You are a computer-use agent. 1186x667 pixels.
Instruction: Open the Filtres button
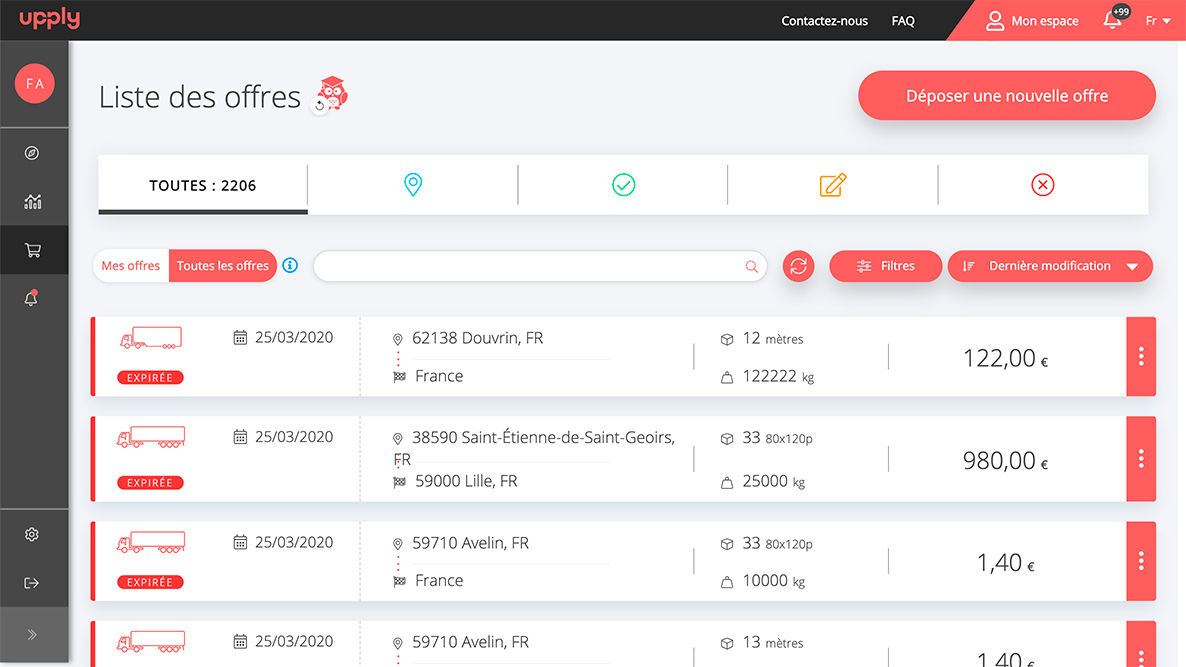[x=886, y=266]
